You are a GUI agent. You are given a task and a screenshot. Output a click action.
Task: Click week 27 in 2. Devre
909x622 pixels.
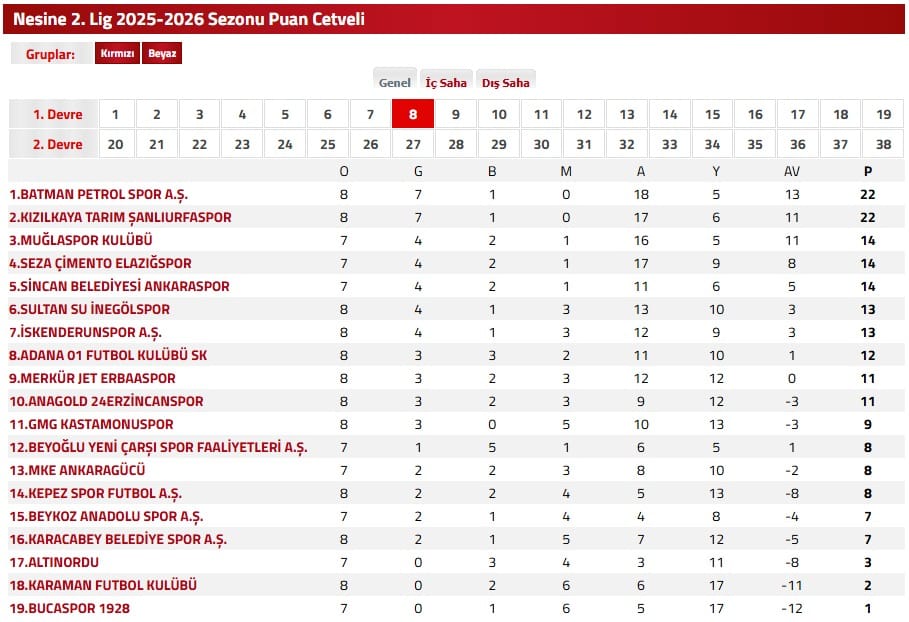(x=413, y=144)
